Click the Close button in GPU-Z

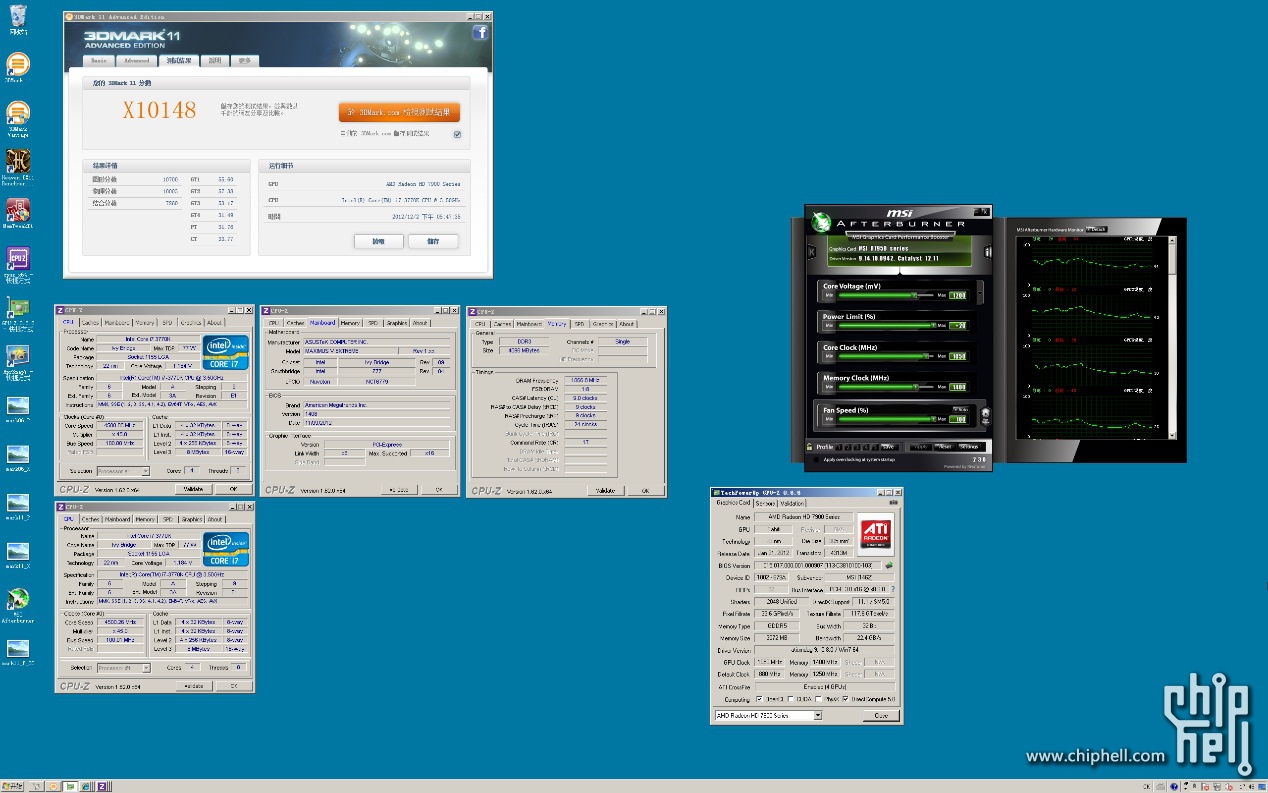point(881,716)
